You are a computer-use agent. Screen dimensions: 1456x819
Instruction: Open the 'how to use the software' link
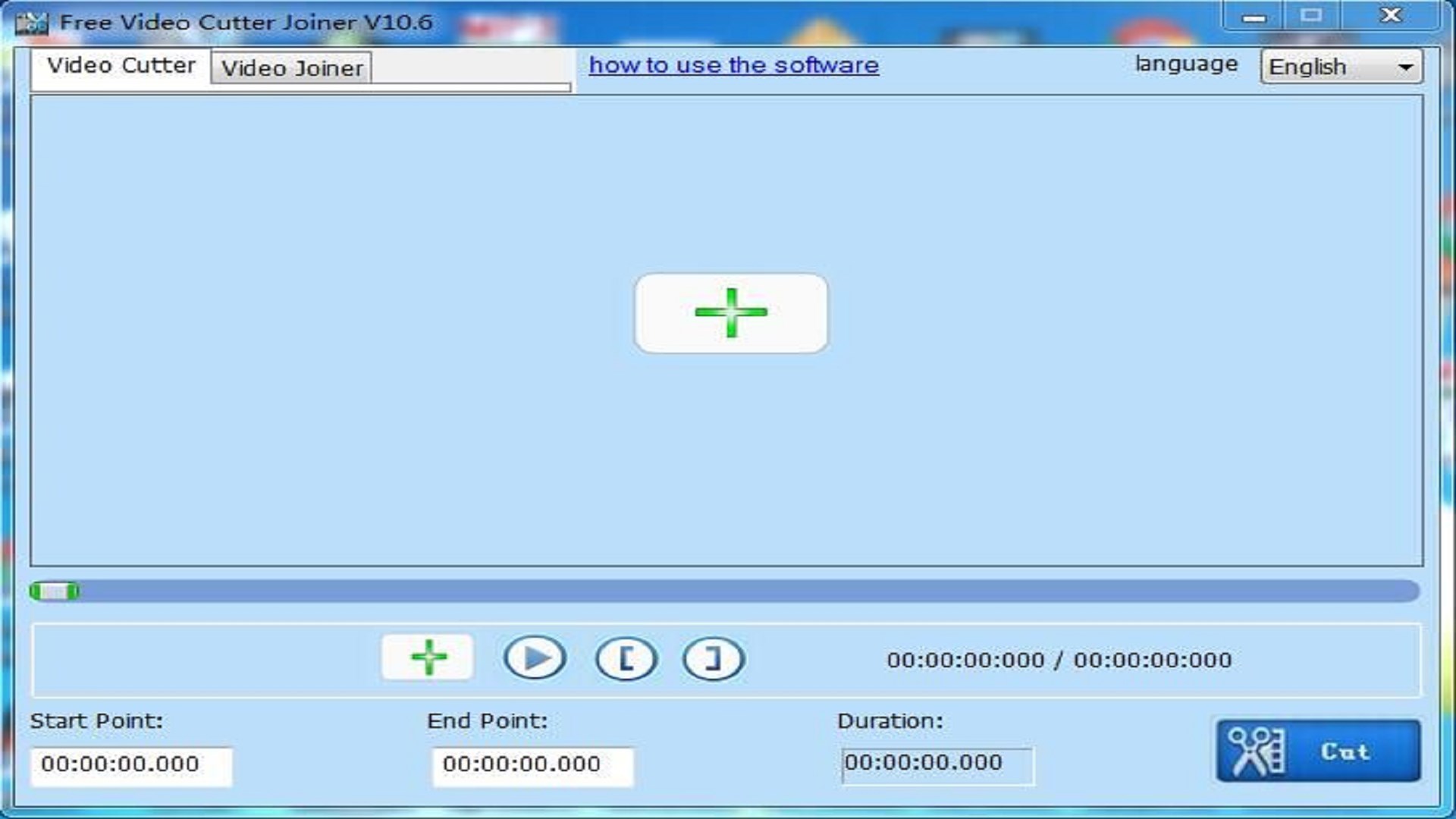(733, 65)
